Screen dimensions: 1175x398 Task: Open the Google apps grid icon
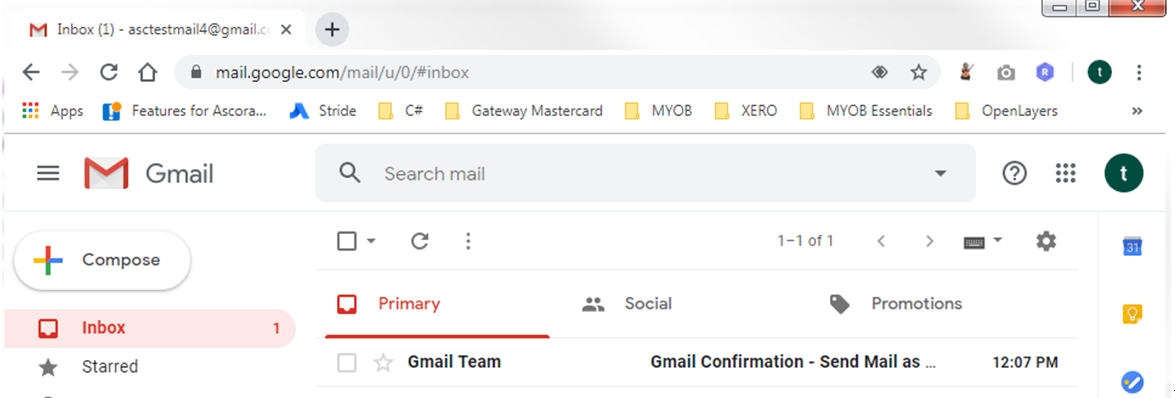click(x=1066, y=173)
